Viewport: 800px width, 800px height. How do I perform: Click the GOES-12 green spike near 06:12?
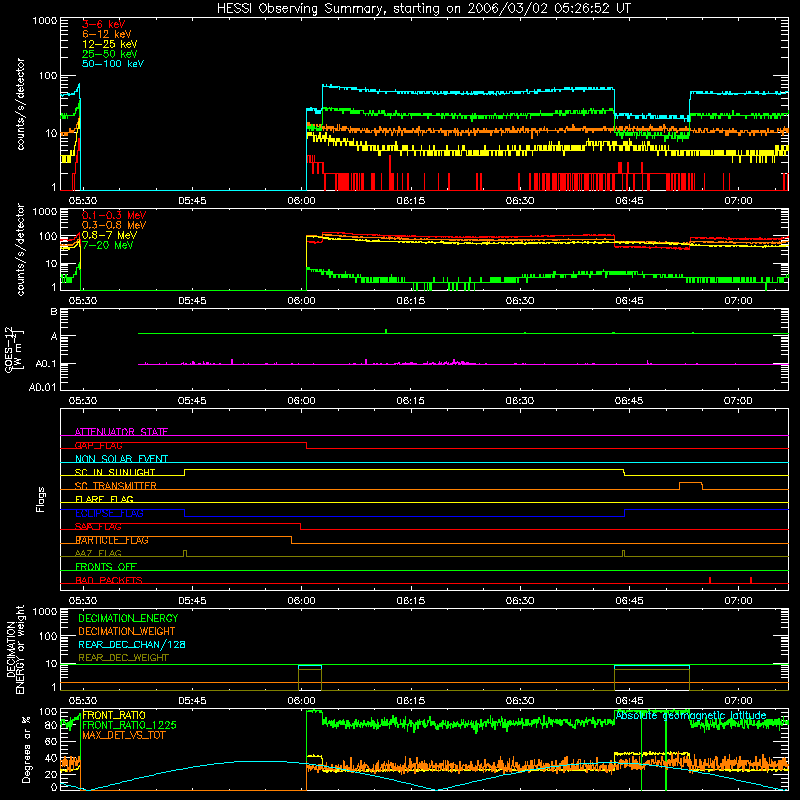pos(386,331)
